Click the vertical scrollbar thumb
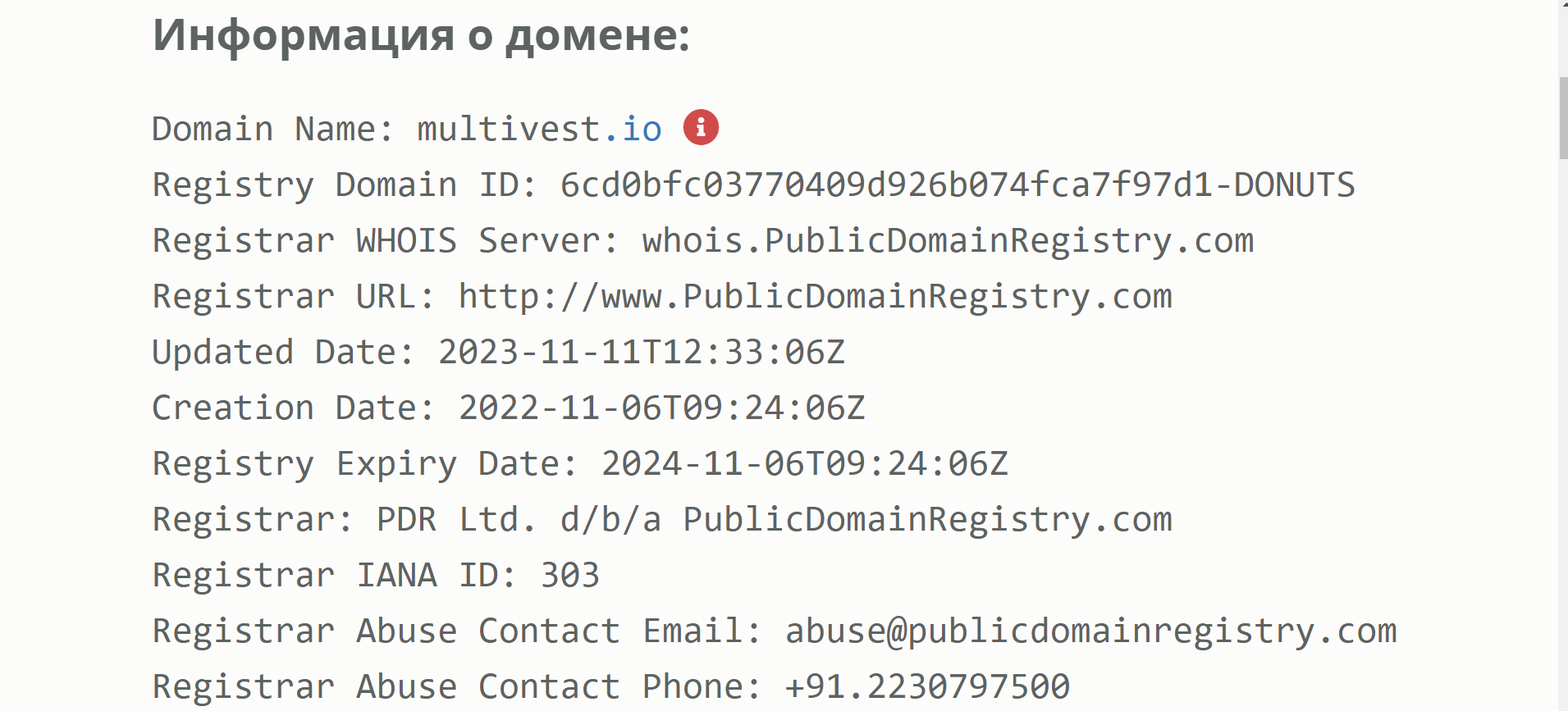This screenshot has height=711, width=1568. 1563,118
